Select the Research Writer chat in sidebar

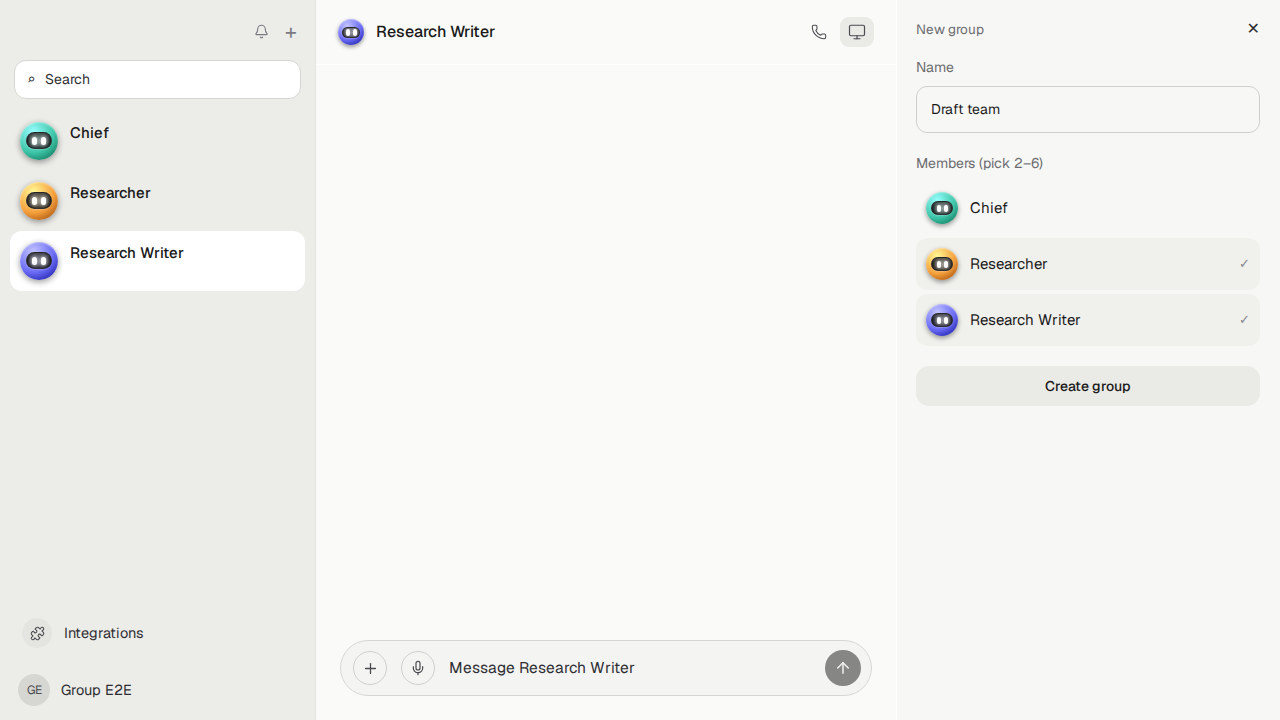click(157, 261)
